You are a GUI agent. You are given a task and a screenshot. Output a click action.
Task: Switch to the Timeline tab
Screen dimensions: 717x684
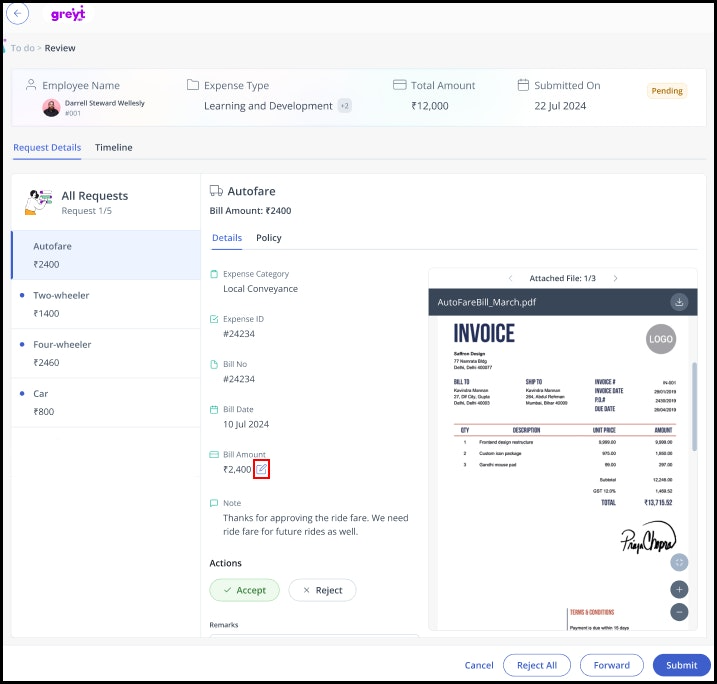tap(114, 148)
